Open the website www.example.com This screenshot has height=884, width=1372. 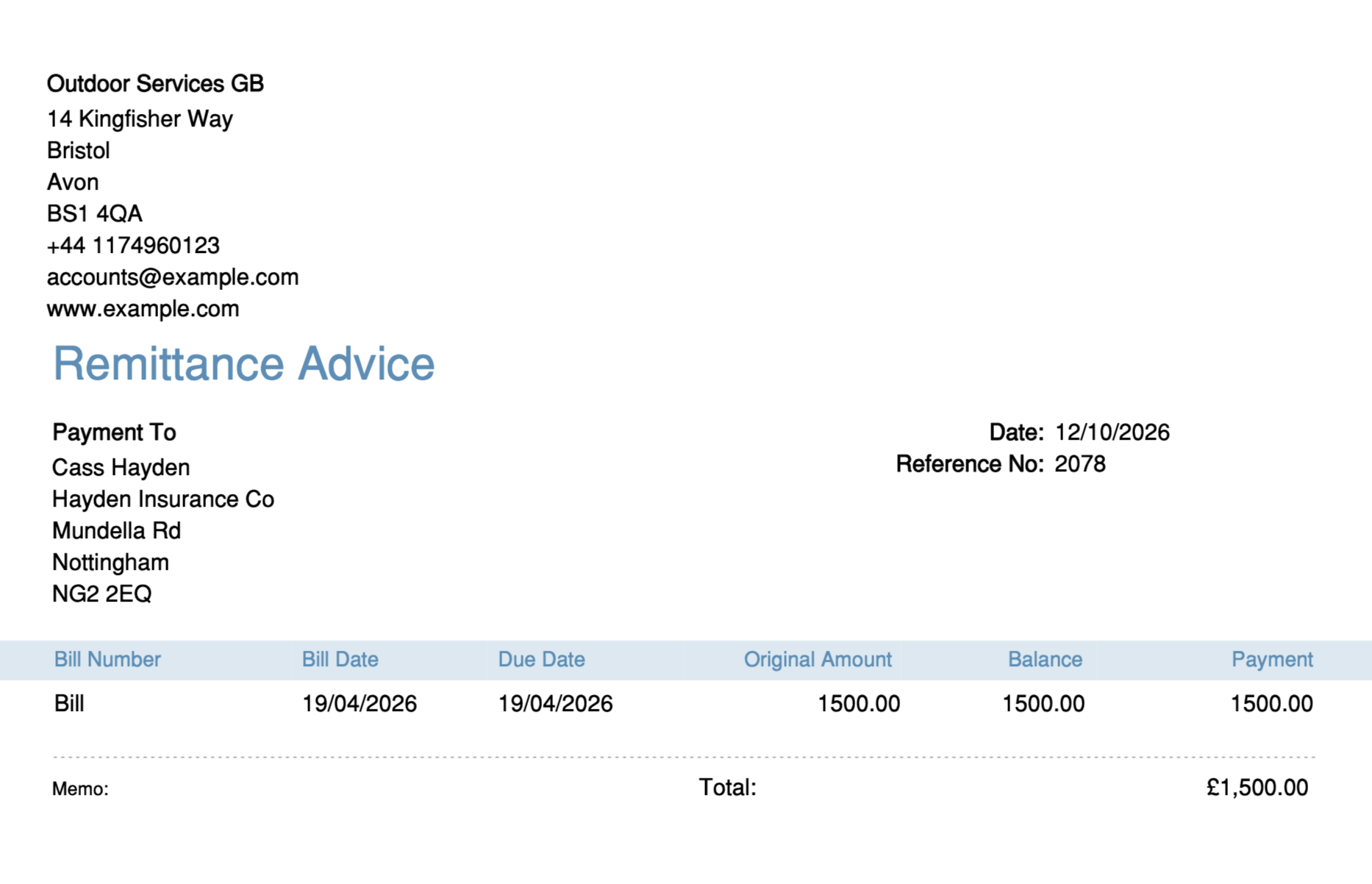(143, 309)
